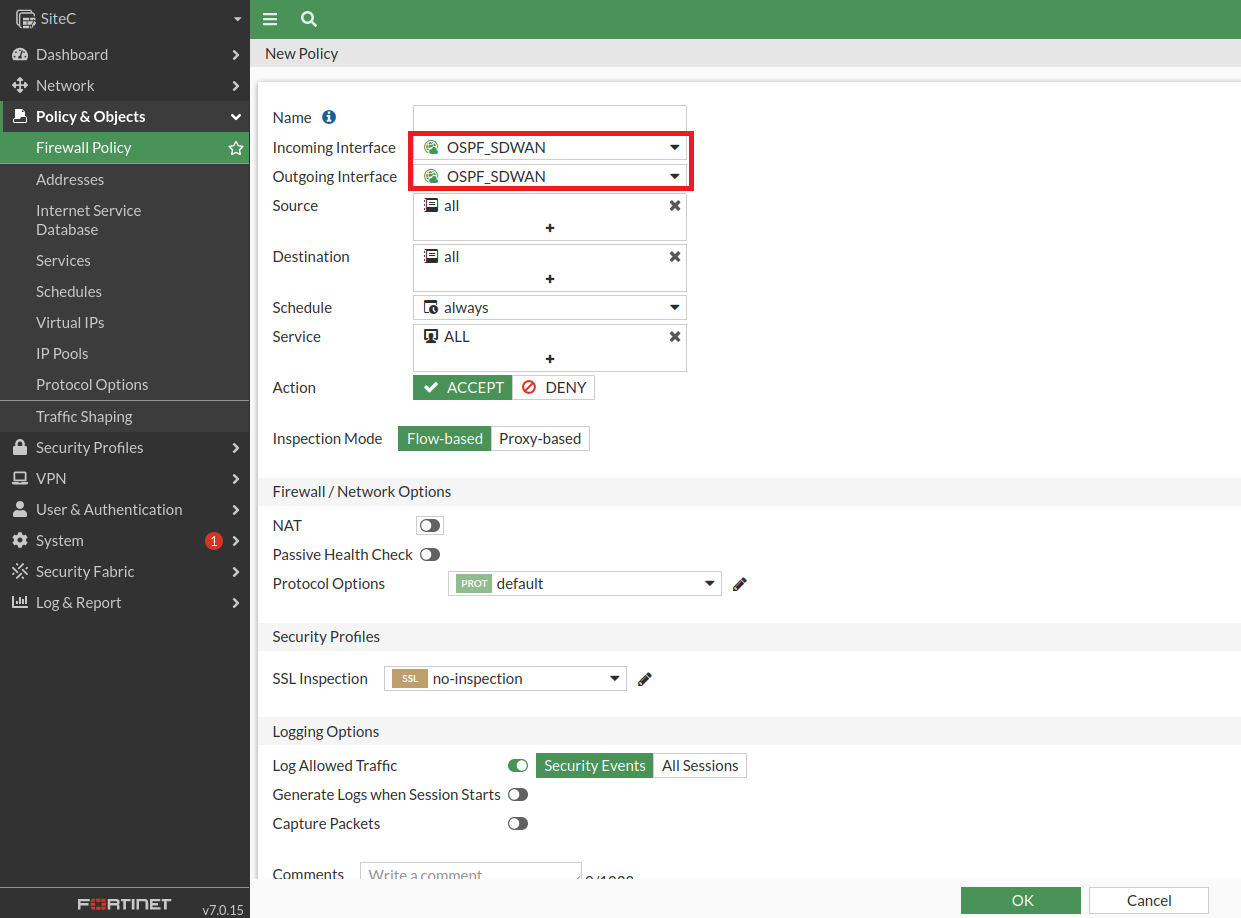Click OK to save policy
This screenshot has width=1241, height=918.
1021,900
